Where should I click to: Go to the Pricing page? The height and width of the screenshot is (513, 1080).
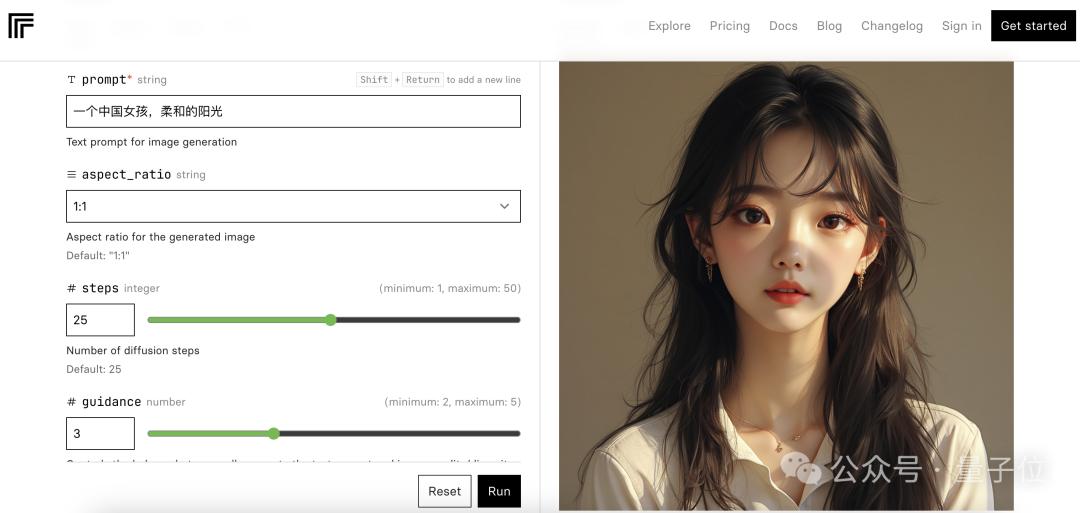[729, 26]
